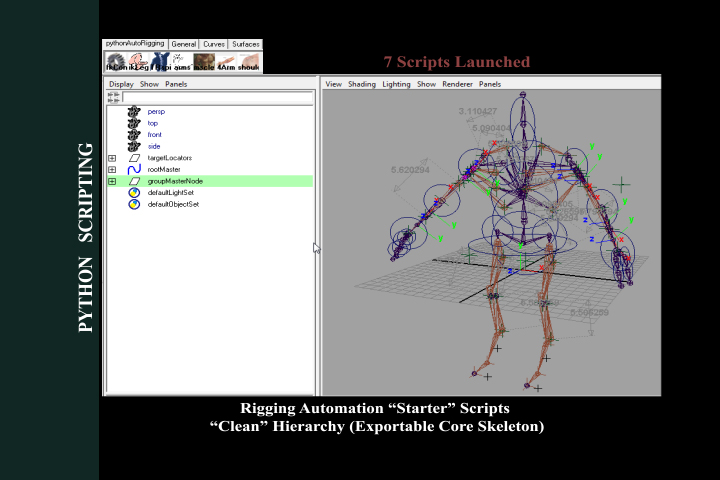
Task: Launch the muscle torso shelf icon
Action: coord(204,62)
